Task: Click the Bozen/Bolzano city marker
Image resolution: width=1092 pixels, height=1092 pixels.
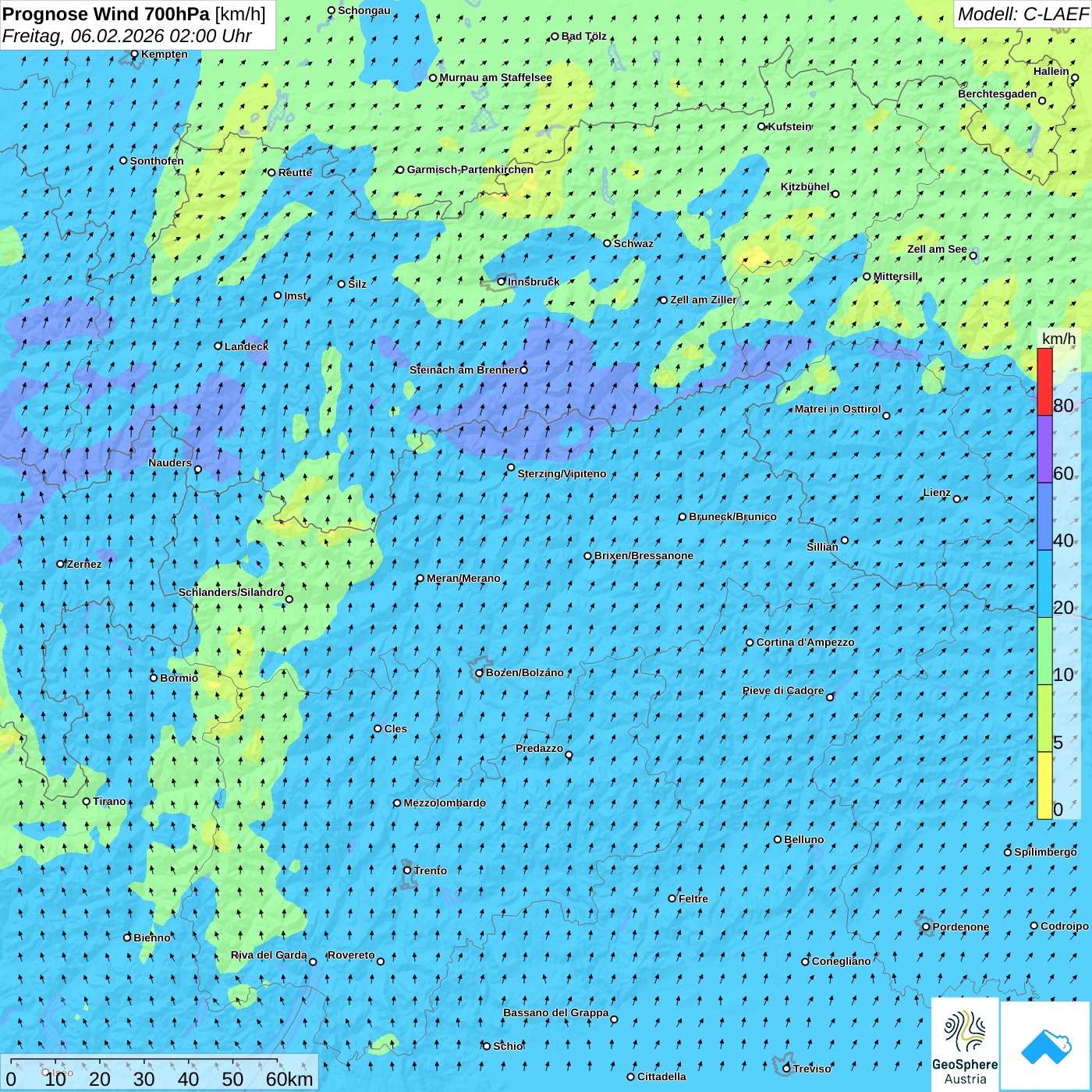Action: tap(480, 672)
